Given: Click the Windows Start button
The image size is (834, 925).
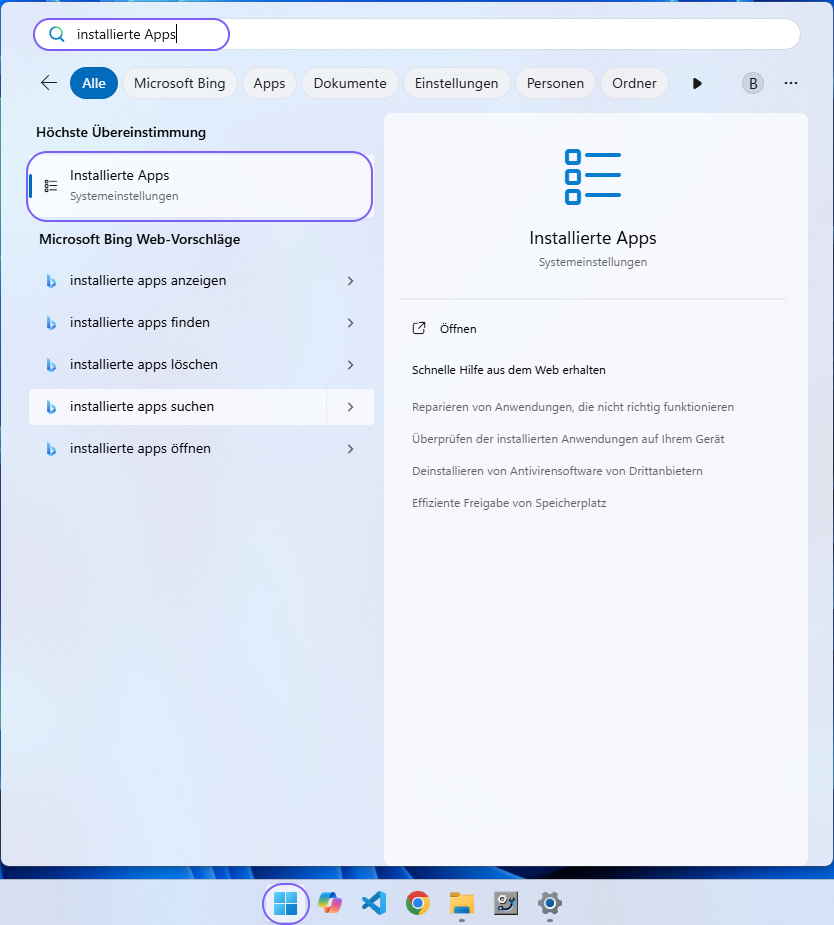Looking at the screenshot, I should click(x=285, y=903).
